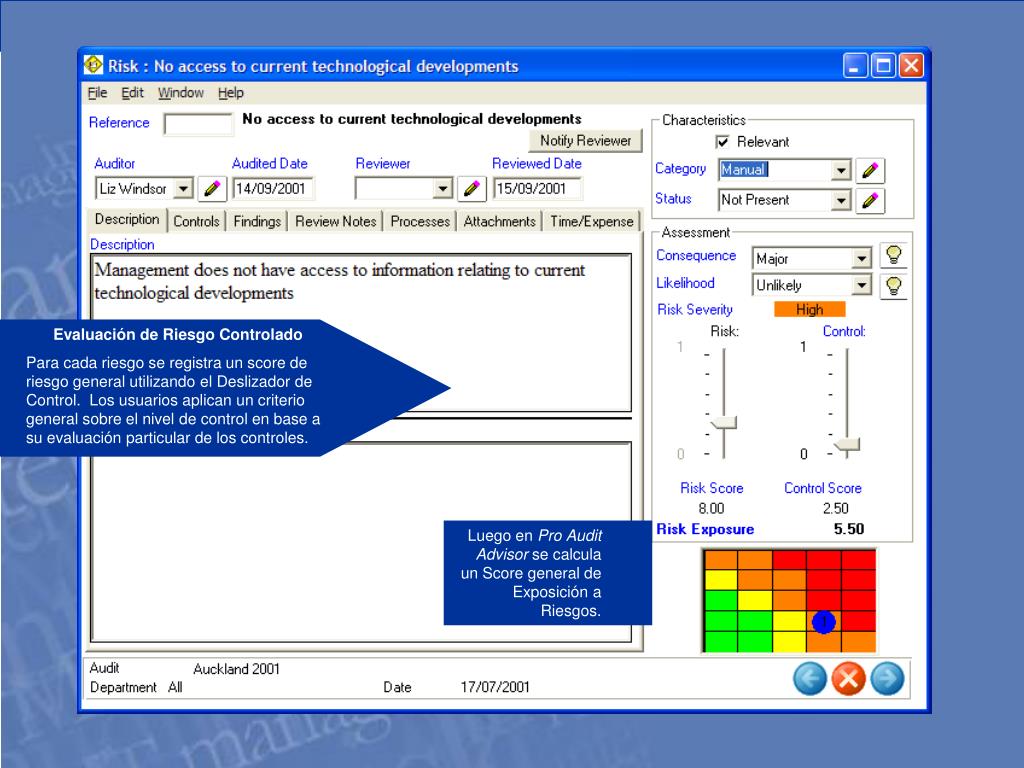The height and width of the screenshot is (768, 1024).
Task: Open the Time/Expense tab
Action: click(592, 221)
